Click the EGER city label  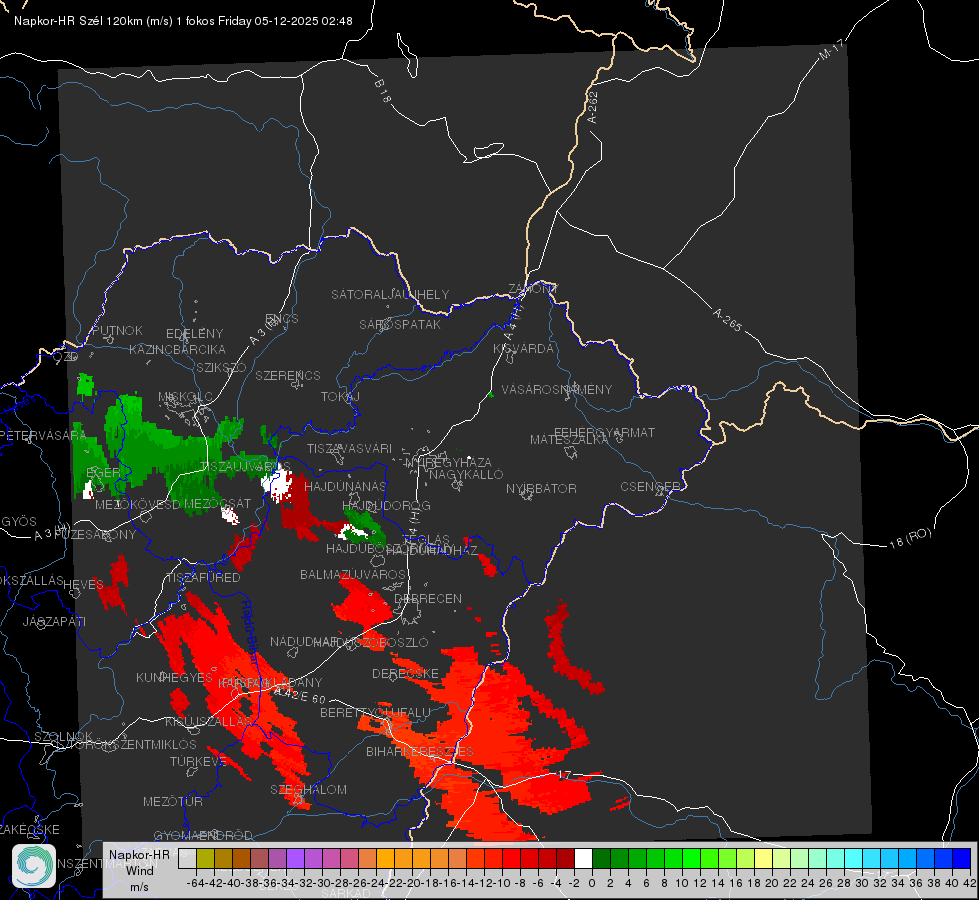(103, 472)
